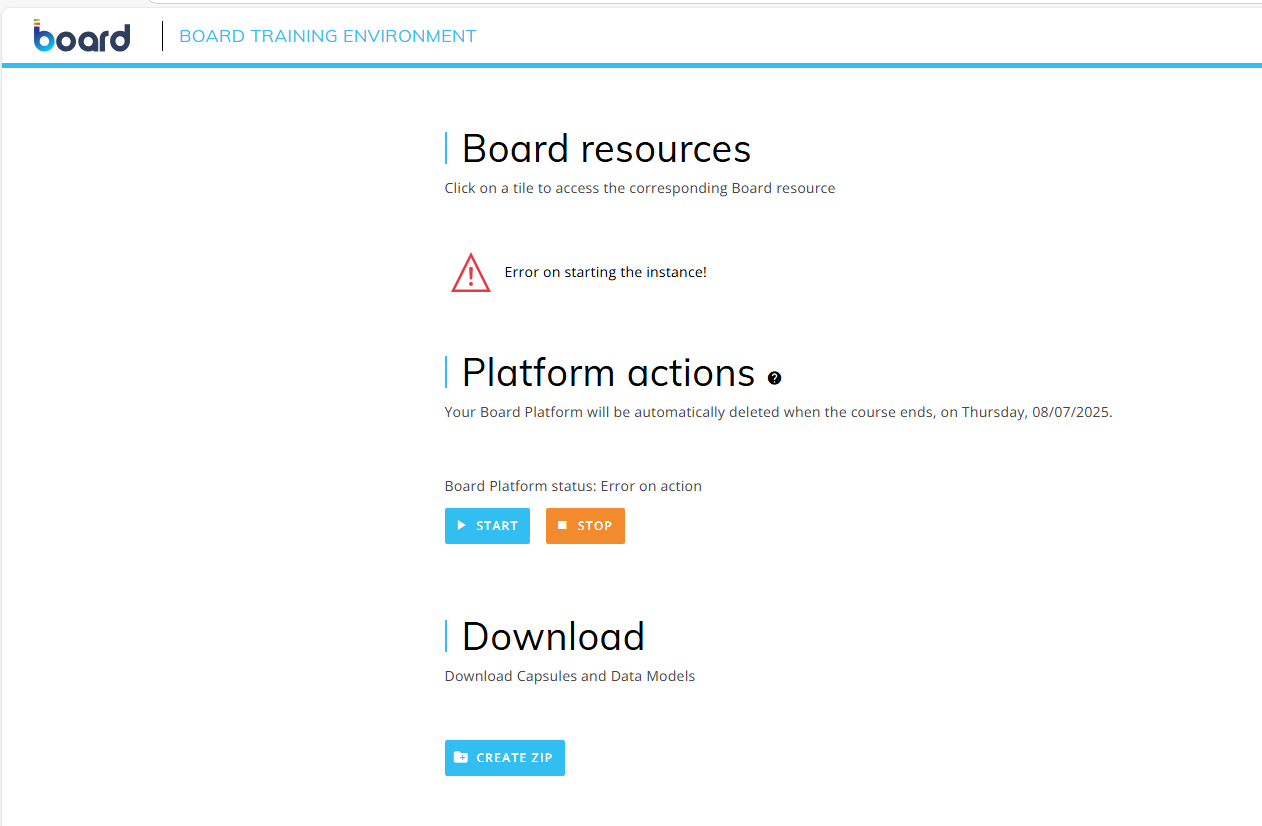
Task: Click the Board logo in header
Action: pyautogui.click(x=82, y=36)
